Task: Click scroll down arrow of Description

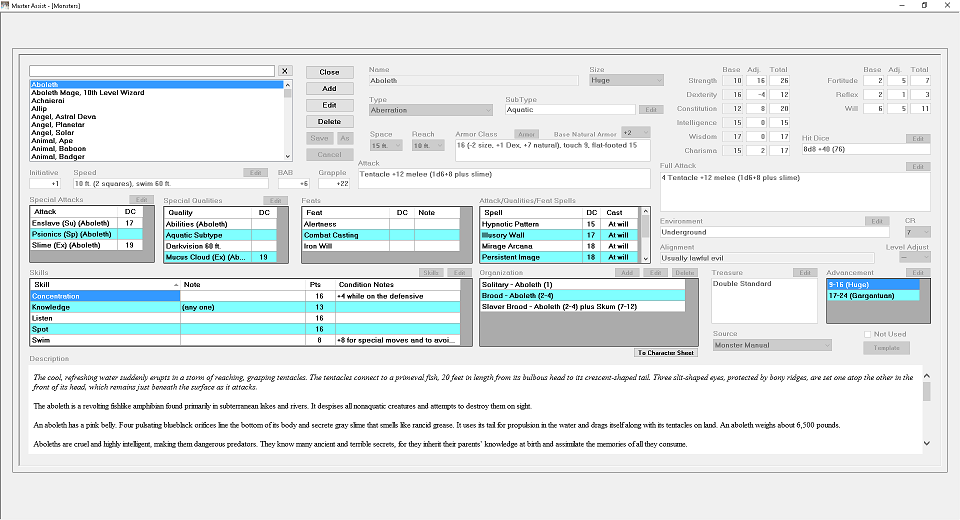Action: pyautogui.click(x=926, y=443)
